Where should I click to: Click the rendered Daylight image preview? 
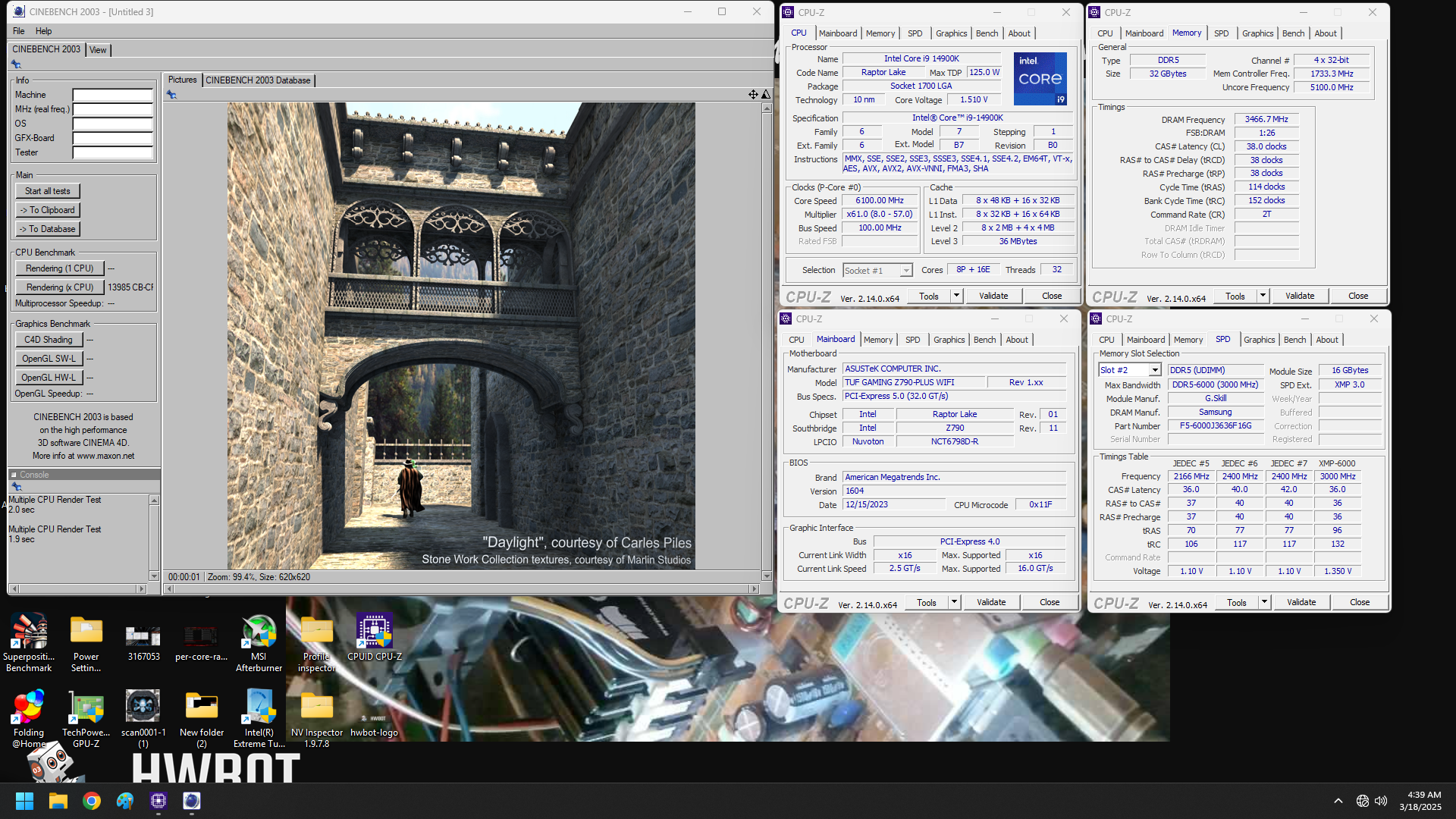point(461,336)
